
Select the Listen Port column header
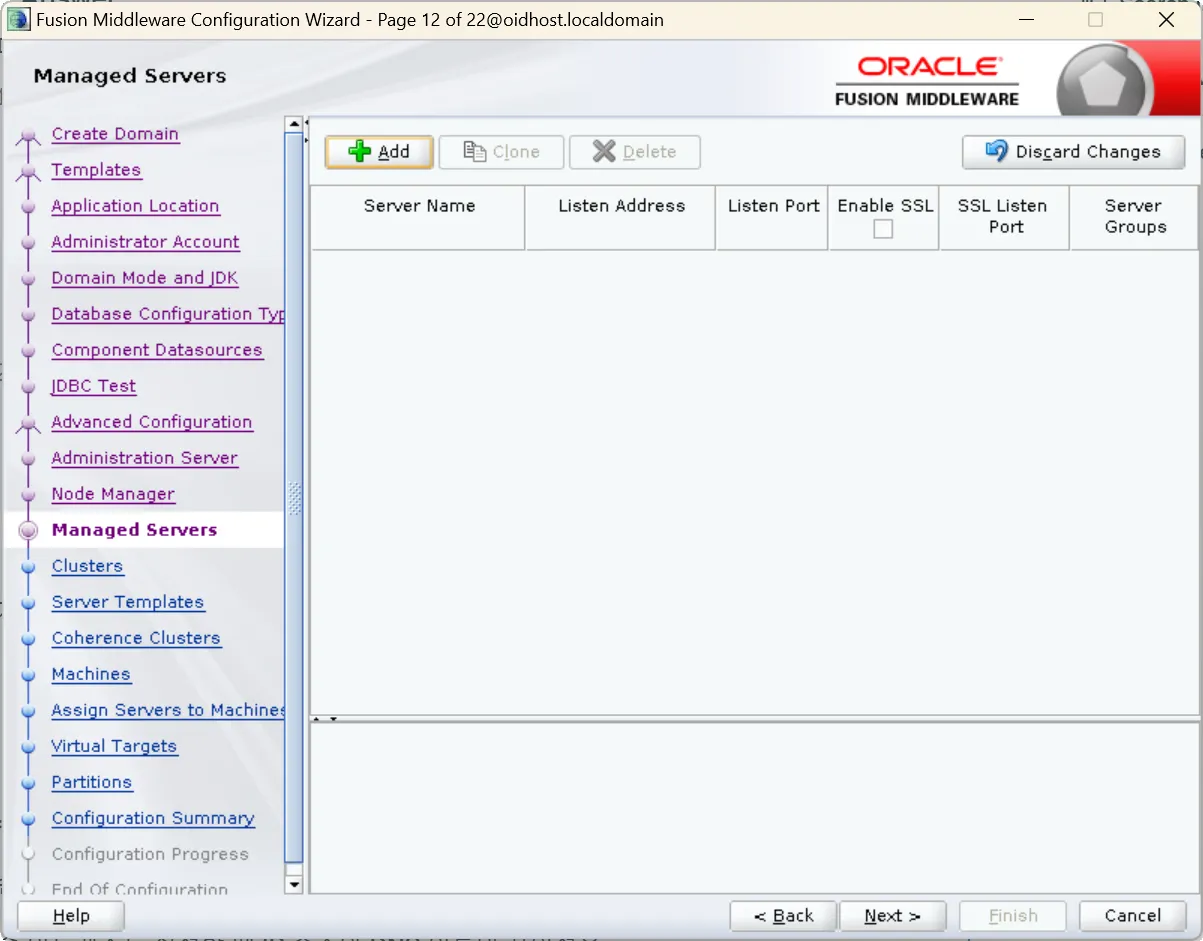coord(773,217)
